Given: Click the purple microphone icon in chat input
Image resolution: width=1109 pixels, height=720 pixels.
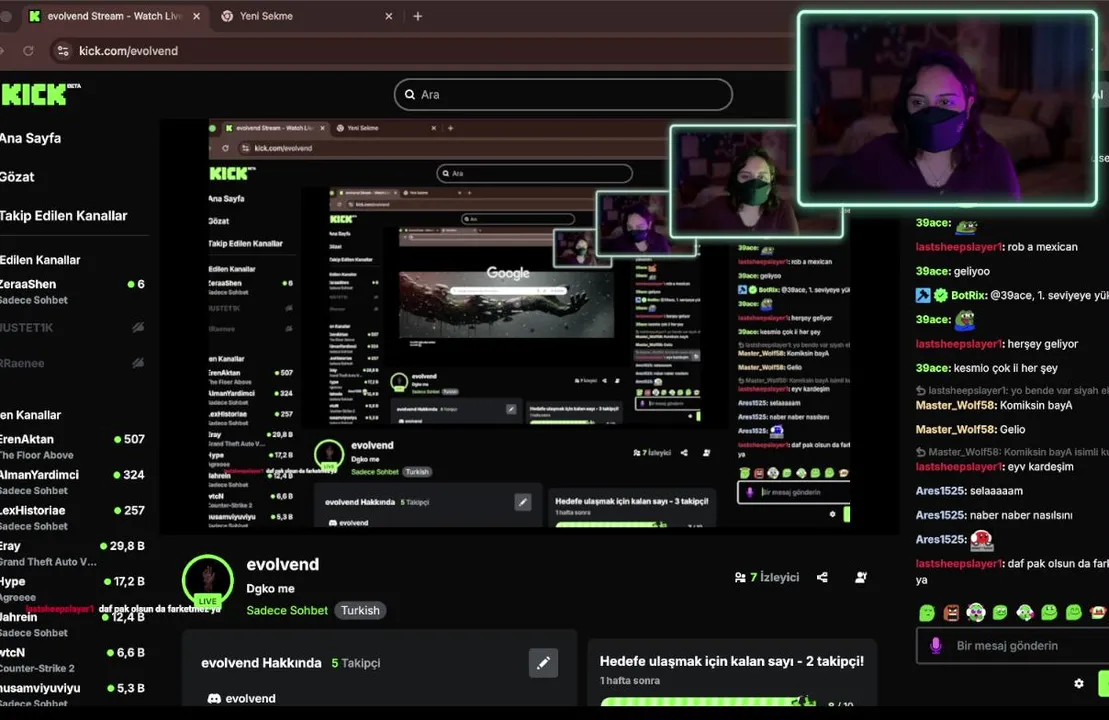Looking at the screenshot, I should point(935,645).
